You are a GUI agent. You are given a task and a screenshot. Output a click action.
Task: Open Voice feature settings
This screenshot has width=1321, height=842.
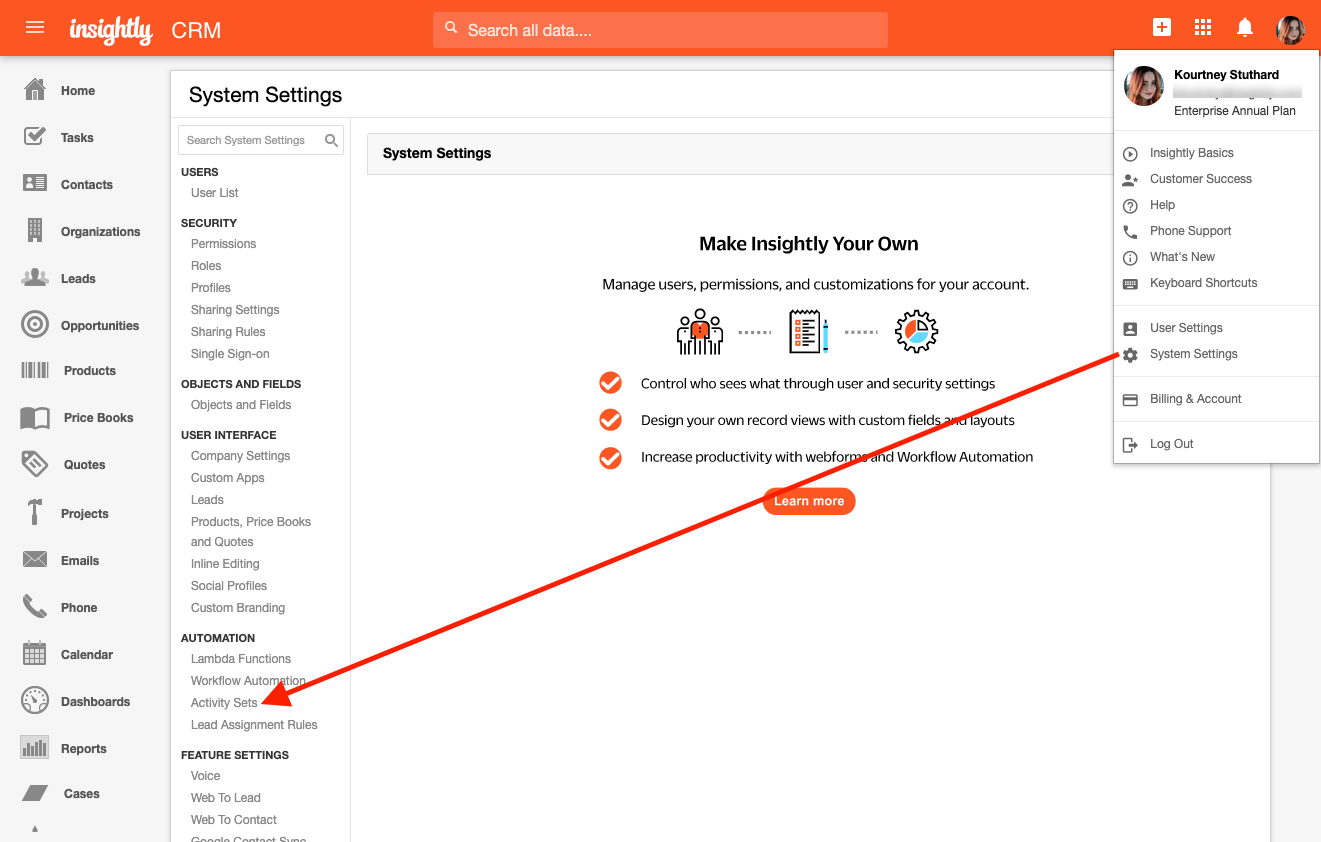[206, 776]
